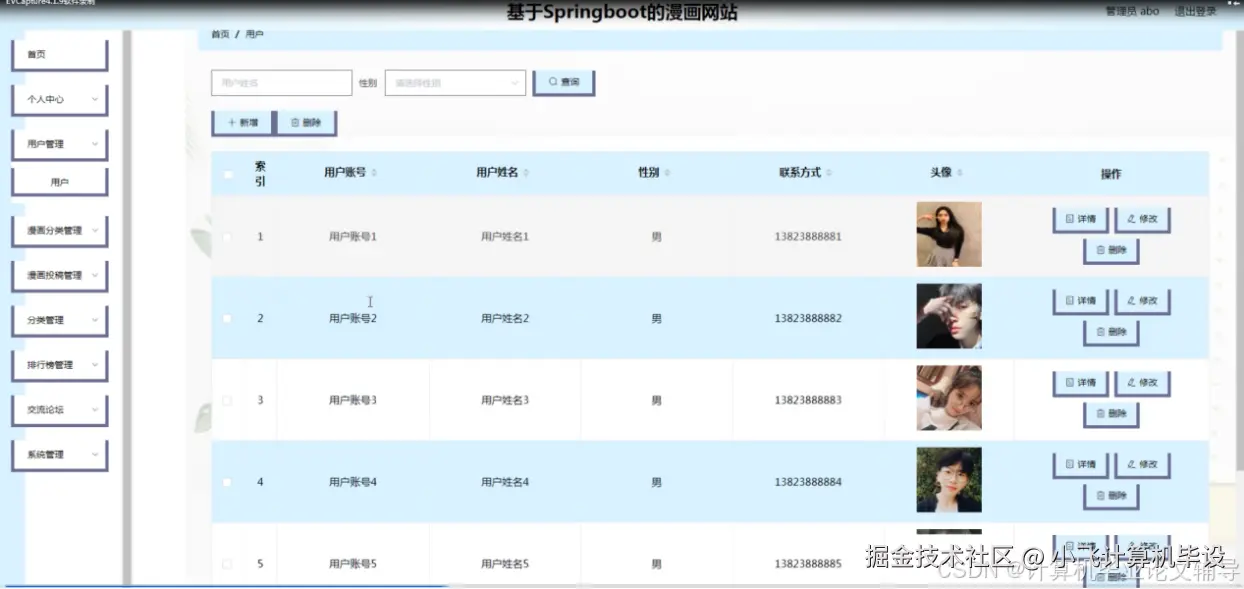Click 删除 for 用户账号3
This screenshot has height=589, width=1244.
tap(1111, 414)
